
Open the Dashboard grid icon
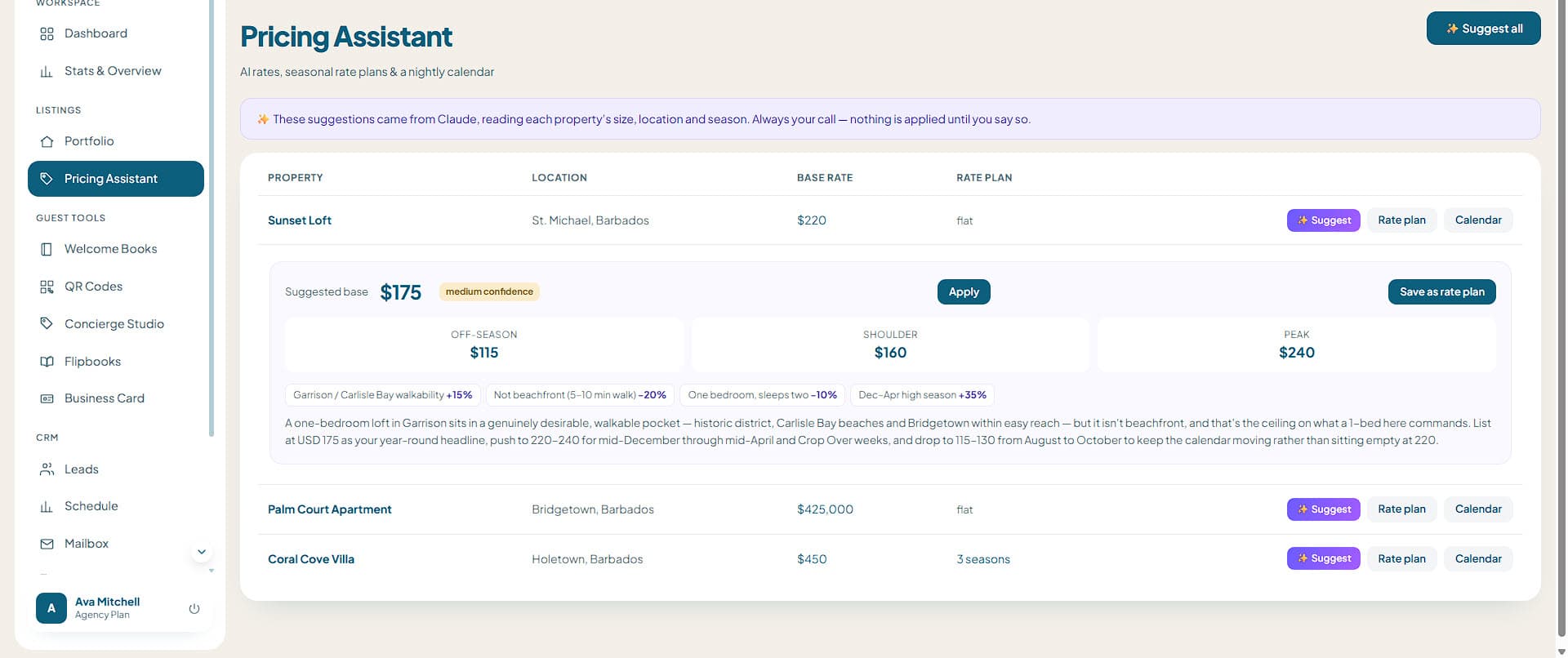point(47,33)
